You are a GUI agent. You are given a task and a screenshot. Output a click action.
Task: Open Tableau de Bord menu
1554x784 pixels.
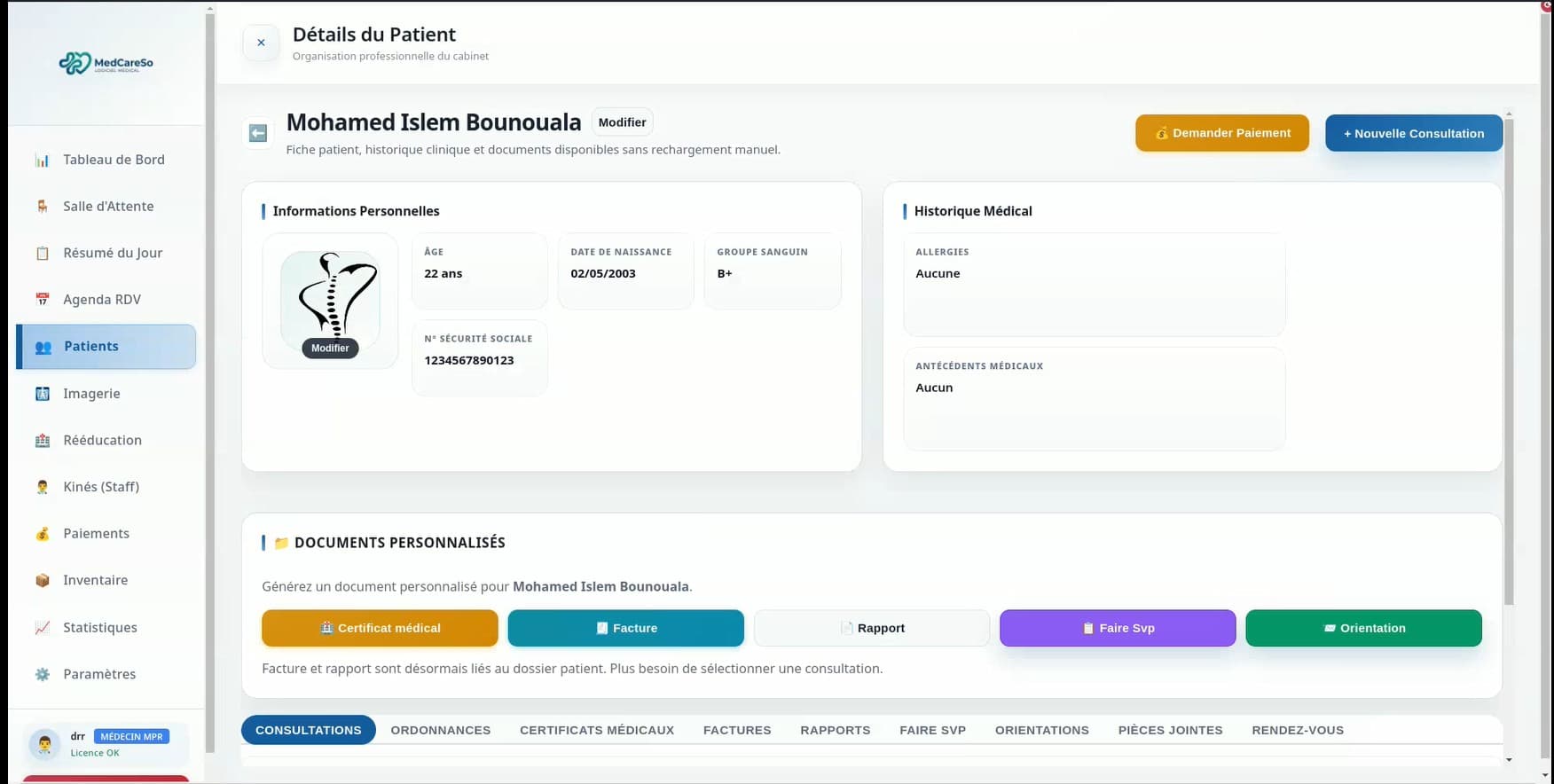coord(106,160)
